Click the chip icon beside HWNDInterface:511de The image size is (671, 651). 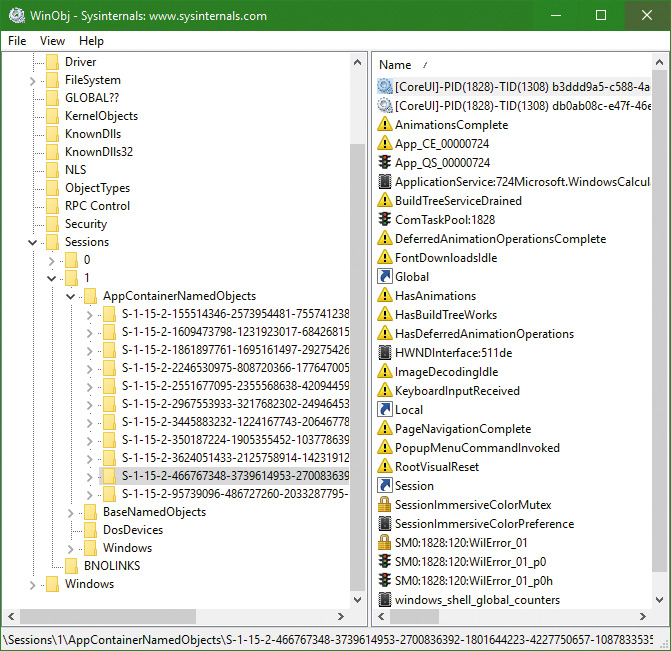coord(385,352)
